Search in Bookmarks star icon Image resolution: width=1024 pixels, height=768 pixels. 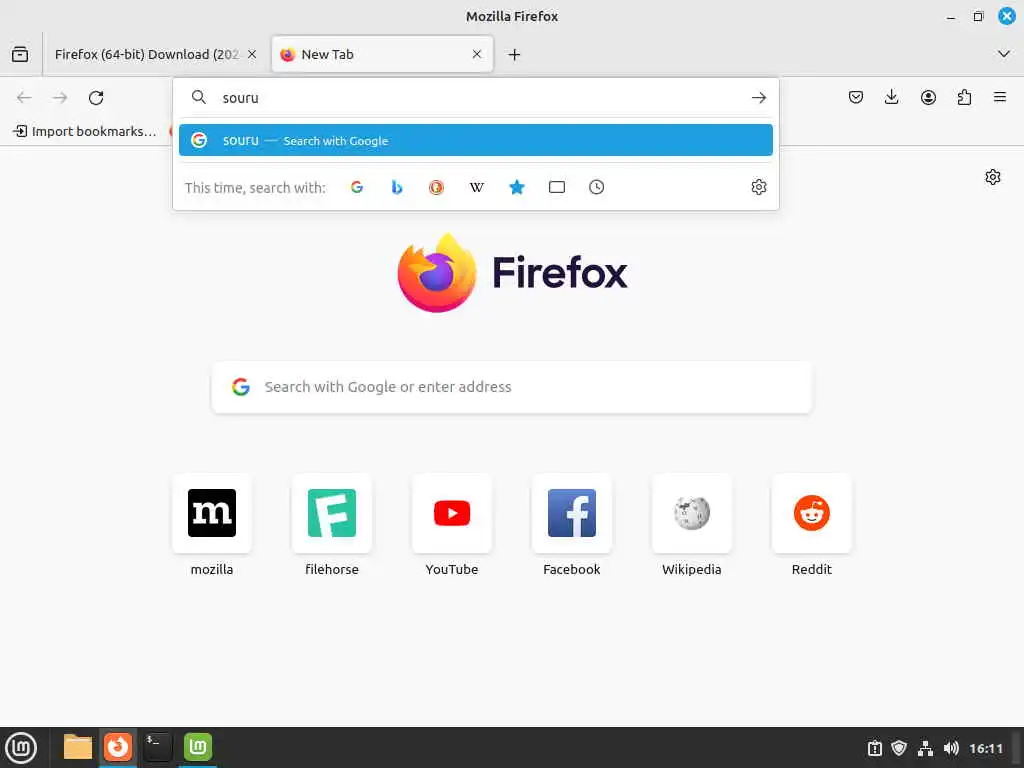tap(517, 187)
